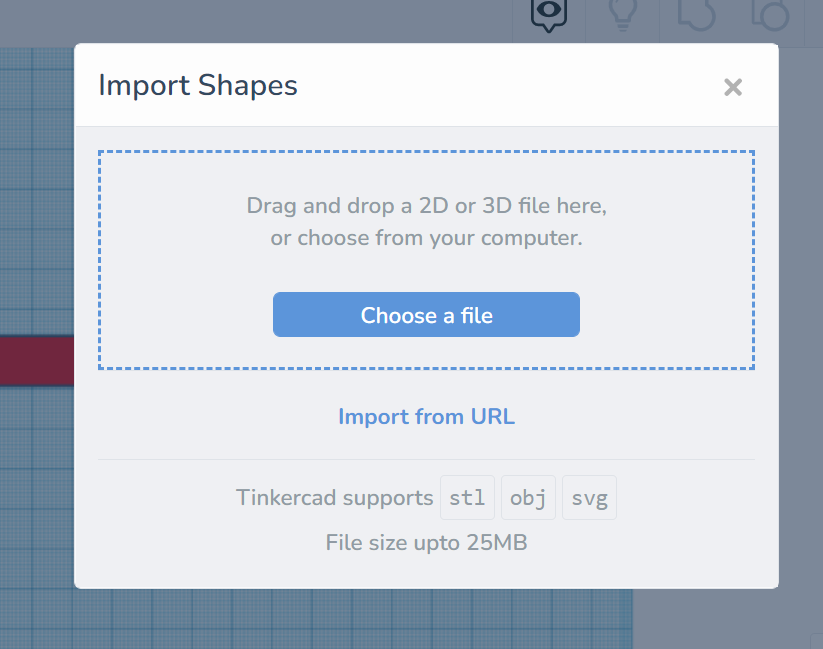The width and height of the screenshot is (823, 649).
Task: Click the 'Tinkercad supports' label
Action: pos(334,498)
